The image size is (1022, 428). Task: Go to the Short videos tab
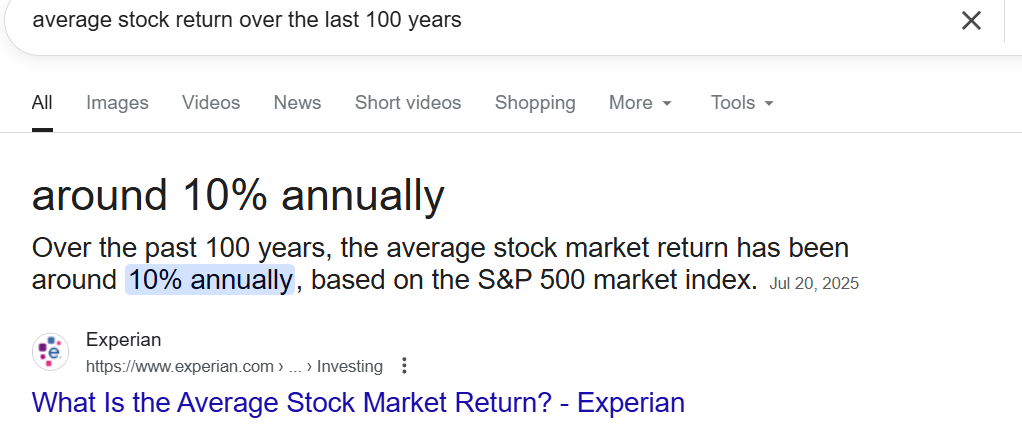pos(408,102)
